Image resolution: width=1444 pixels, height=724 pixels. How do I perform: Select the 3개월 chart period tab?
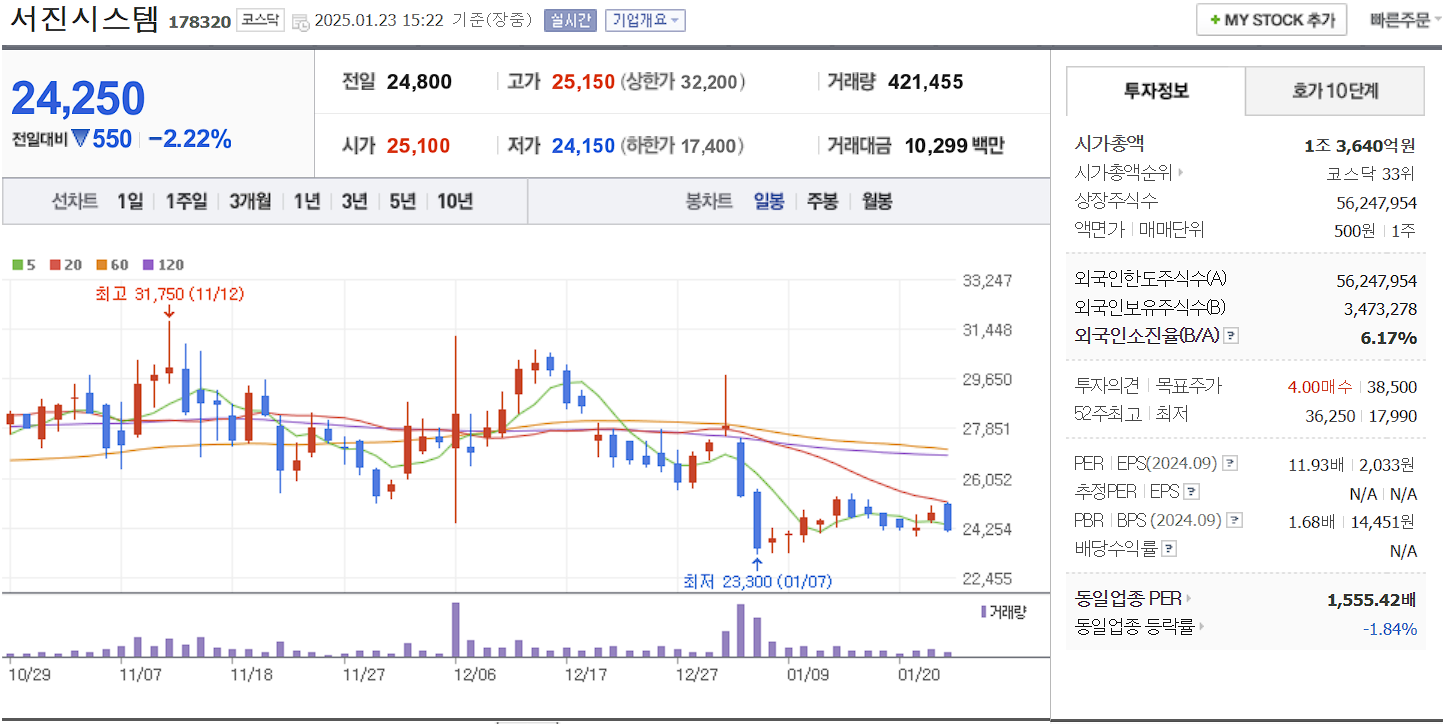(249, 201)
